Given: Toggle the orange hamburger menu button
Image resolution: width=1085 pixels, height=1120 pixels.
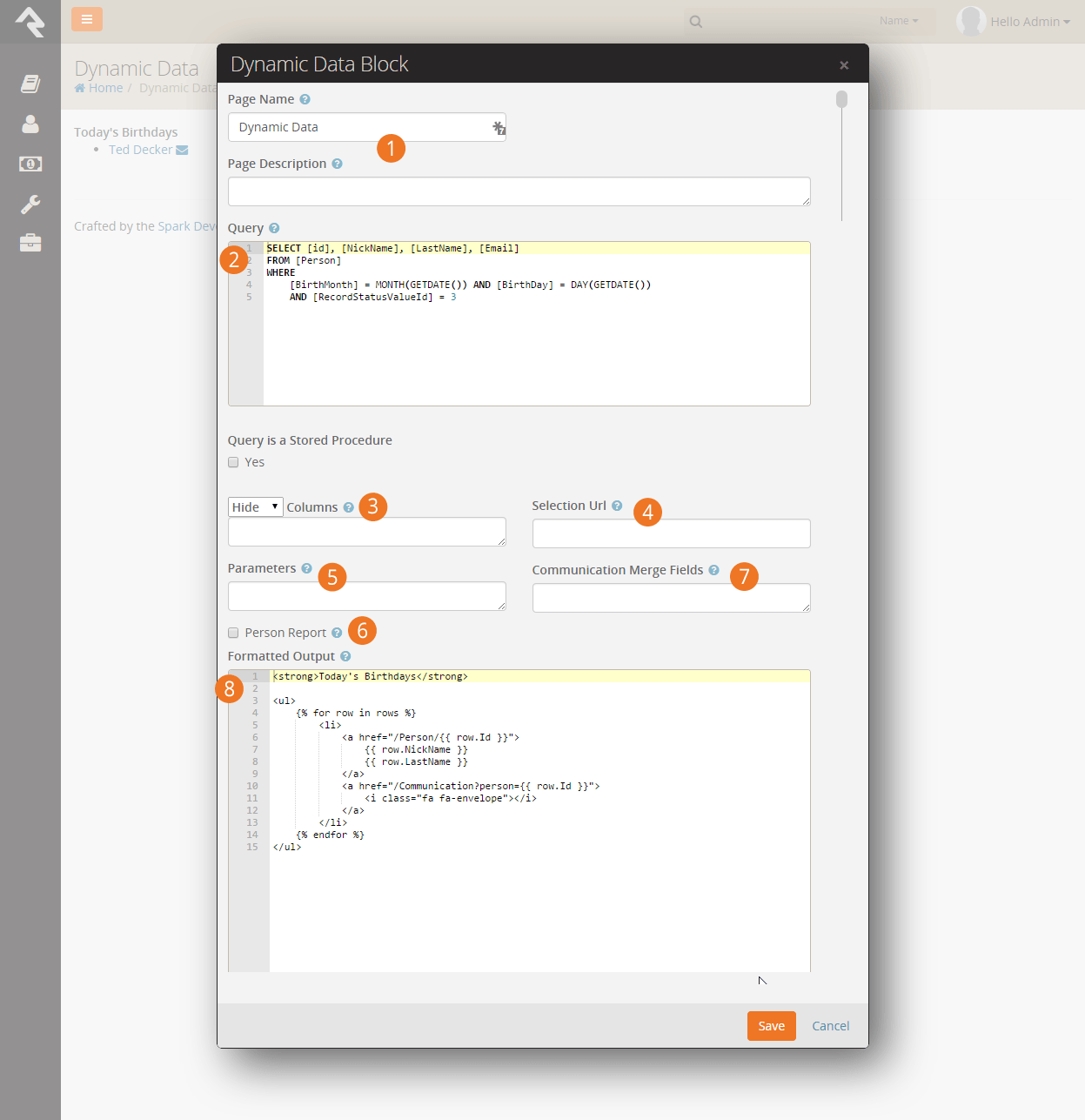Looking at the screenshot, I should coord(87,19).
